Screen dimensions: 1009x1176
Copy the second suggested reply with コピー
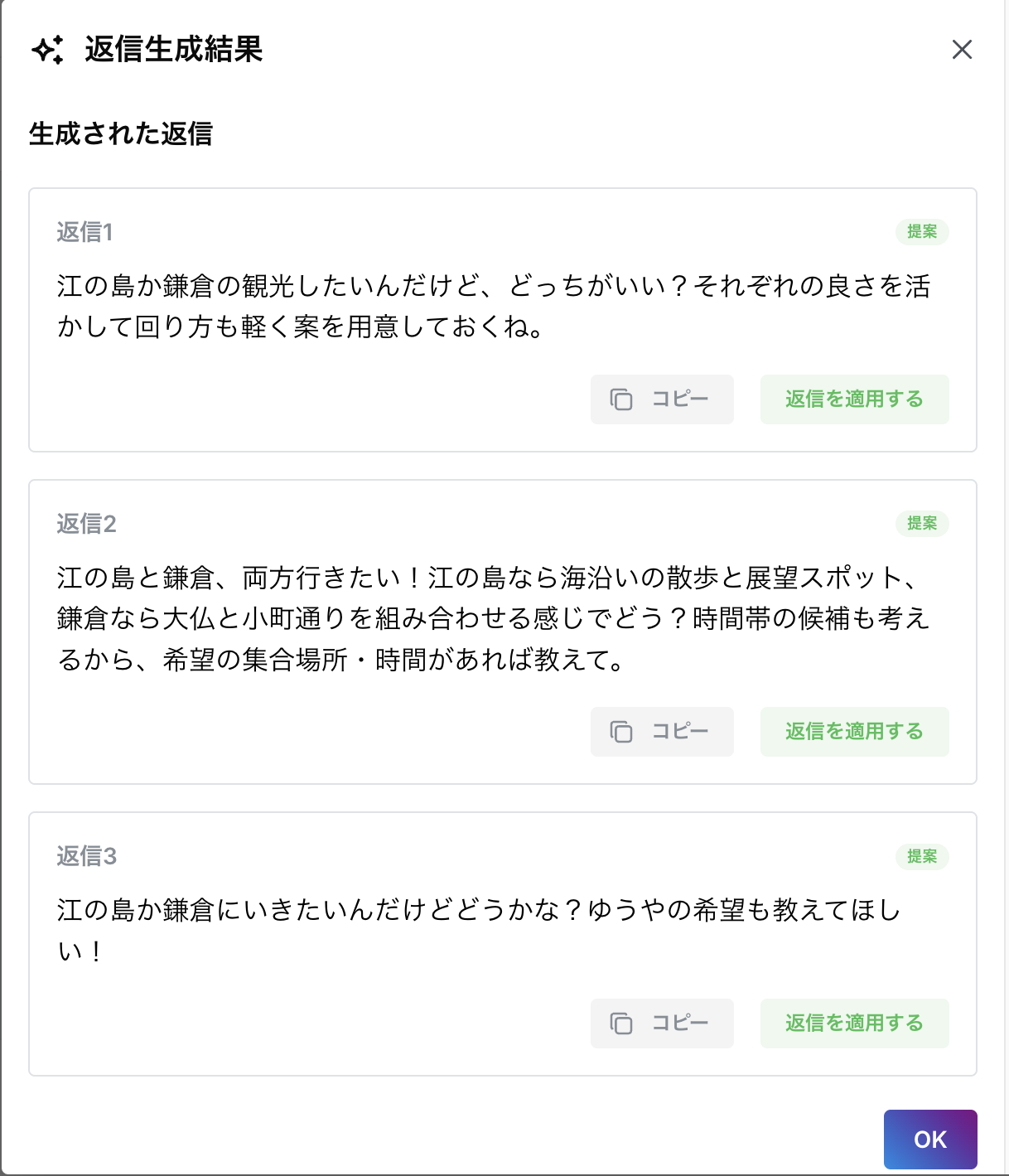click(662, 732)
